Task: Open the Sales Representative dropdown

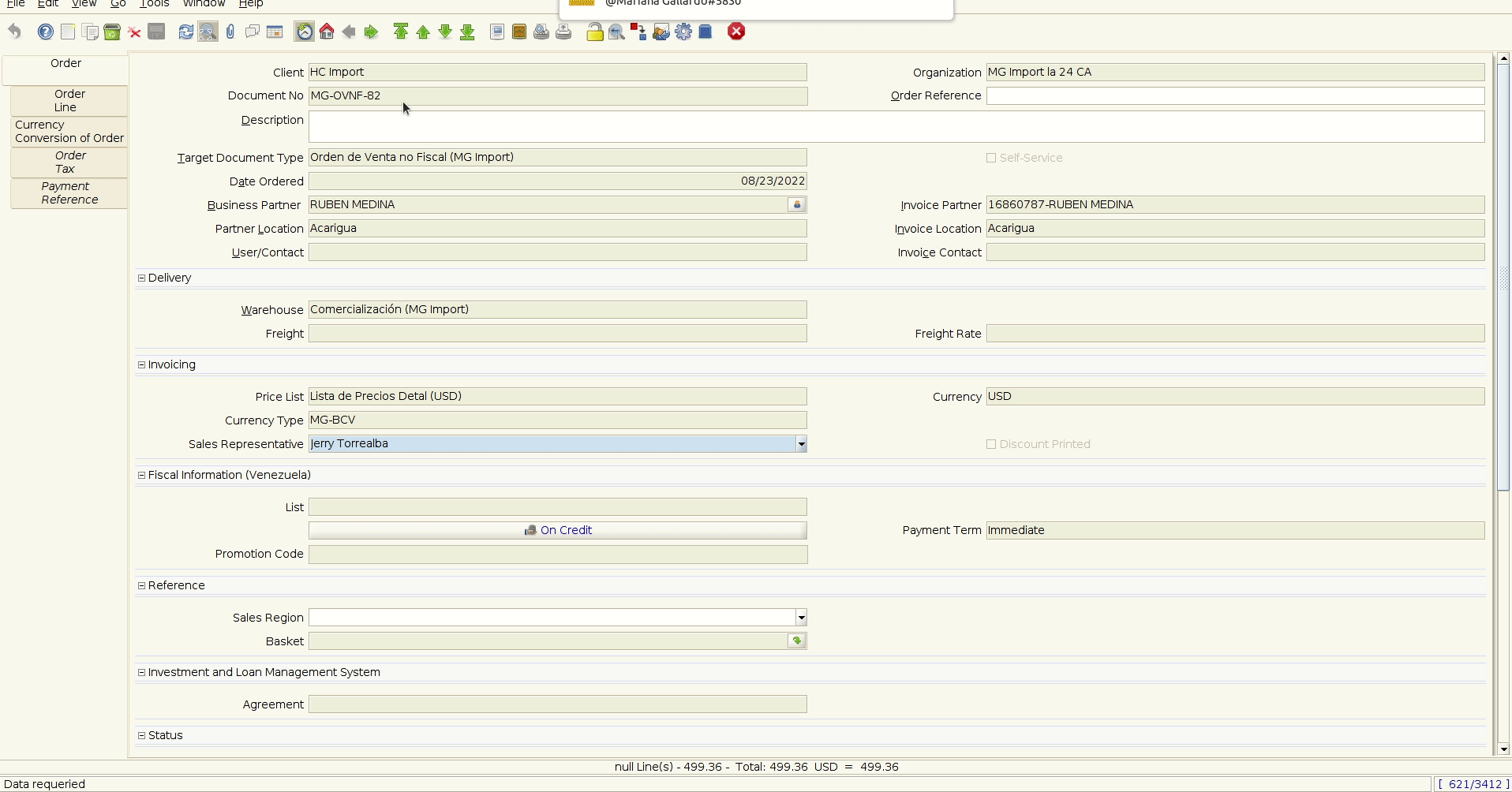Action: click(x=801, y=444)
